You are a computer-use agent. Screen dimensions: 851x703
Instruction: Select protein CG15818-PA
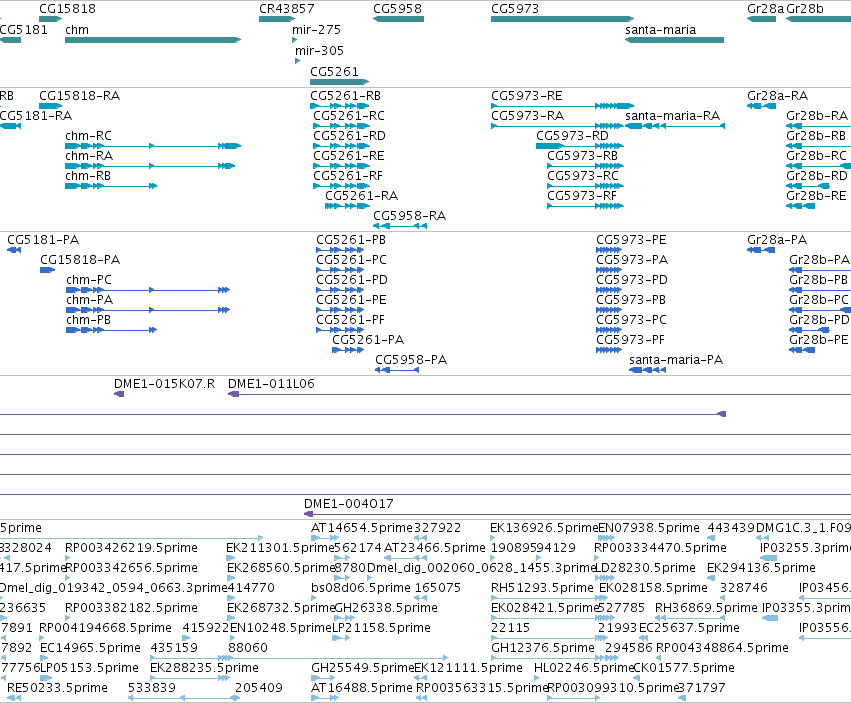tap(48, 270)
